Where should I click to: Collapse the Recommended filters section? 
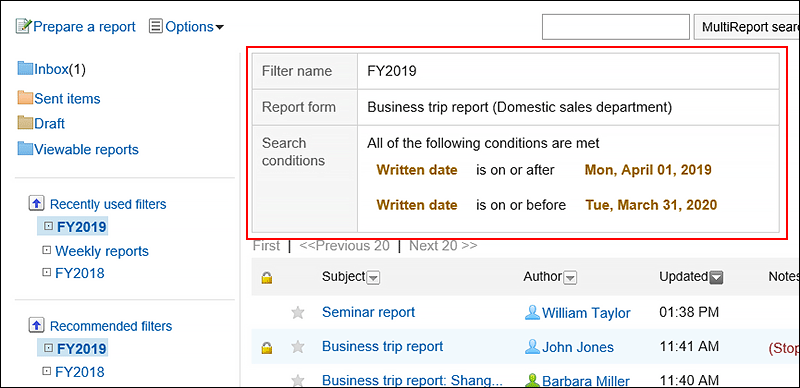tap(36, 325)
